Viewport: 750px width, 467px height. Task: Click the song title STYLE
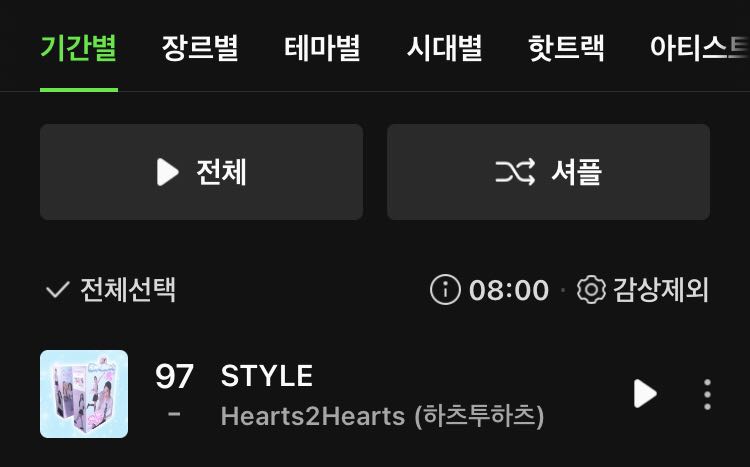(x=266, y=376)
